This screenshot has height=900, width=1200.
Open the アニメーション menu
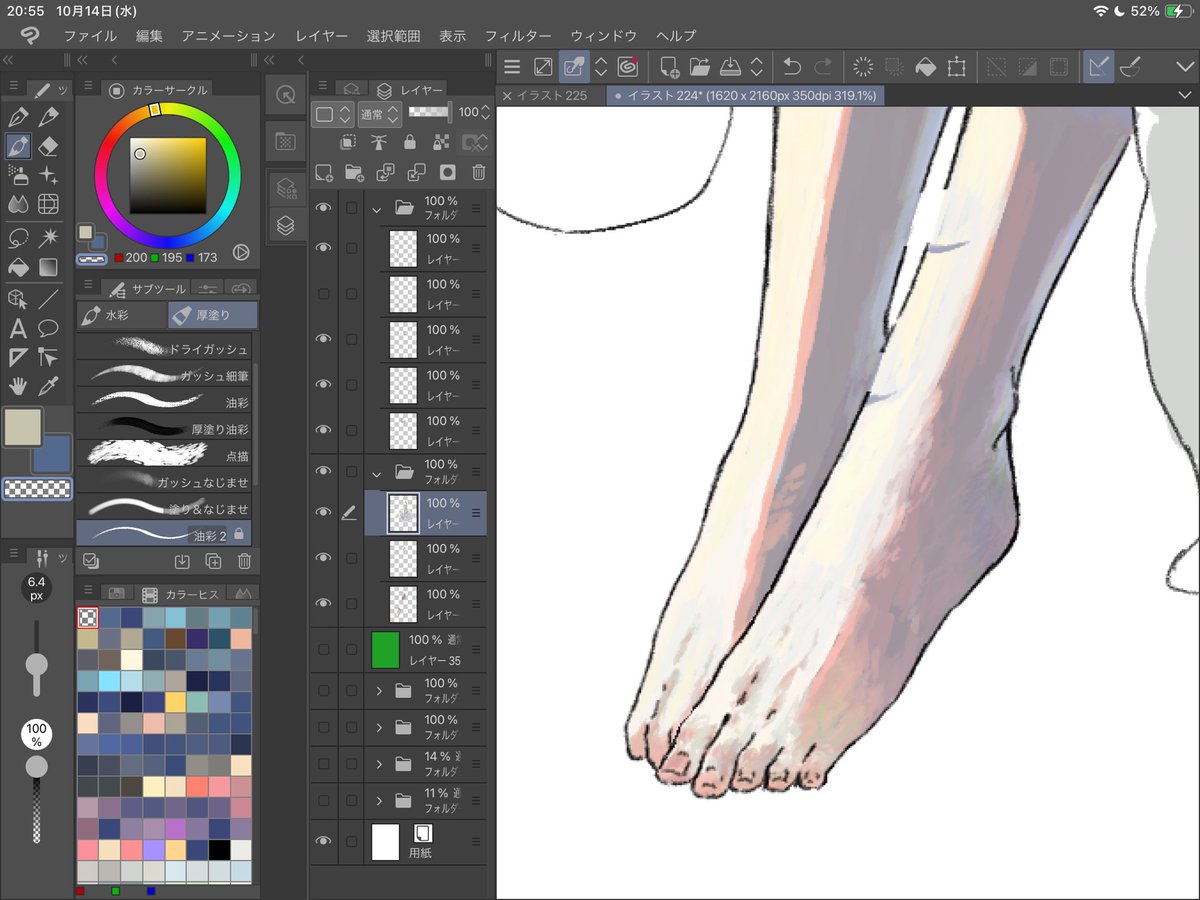tap(228, 35)
